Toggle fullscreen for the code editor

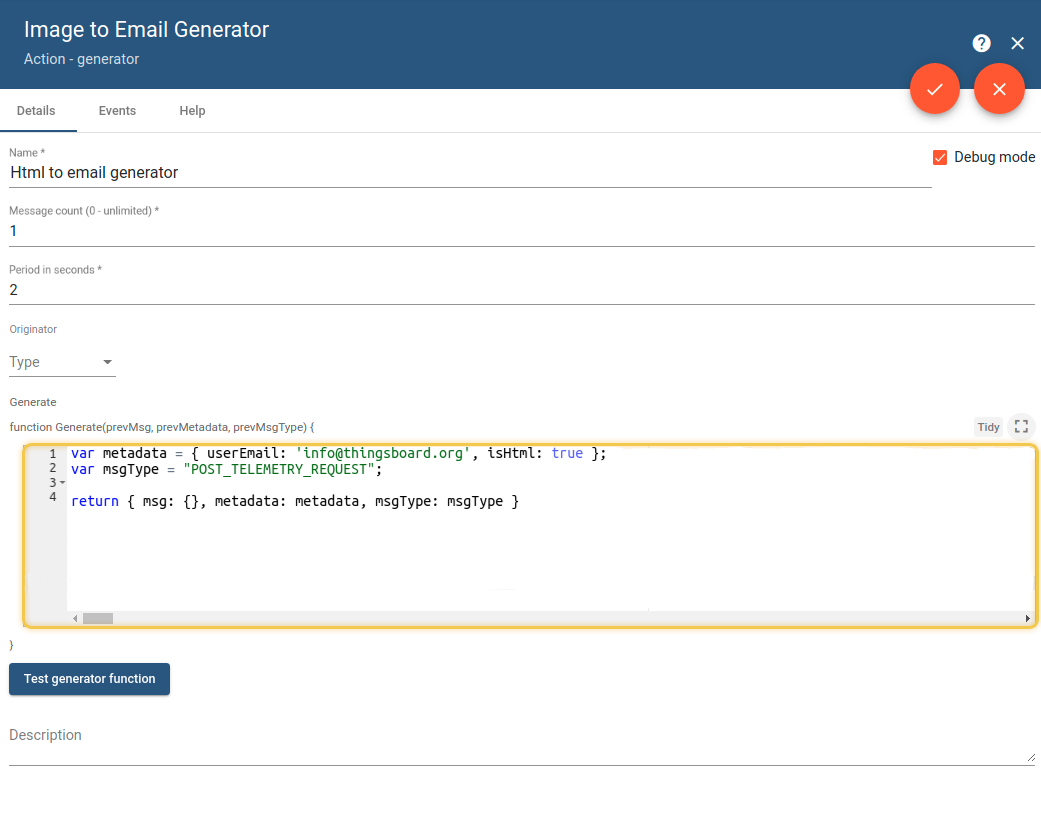tap(1021, 427)
